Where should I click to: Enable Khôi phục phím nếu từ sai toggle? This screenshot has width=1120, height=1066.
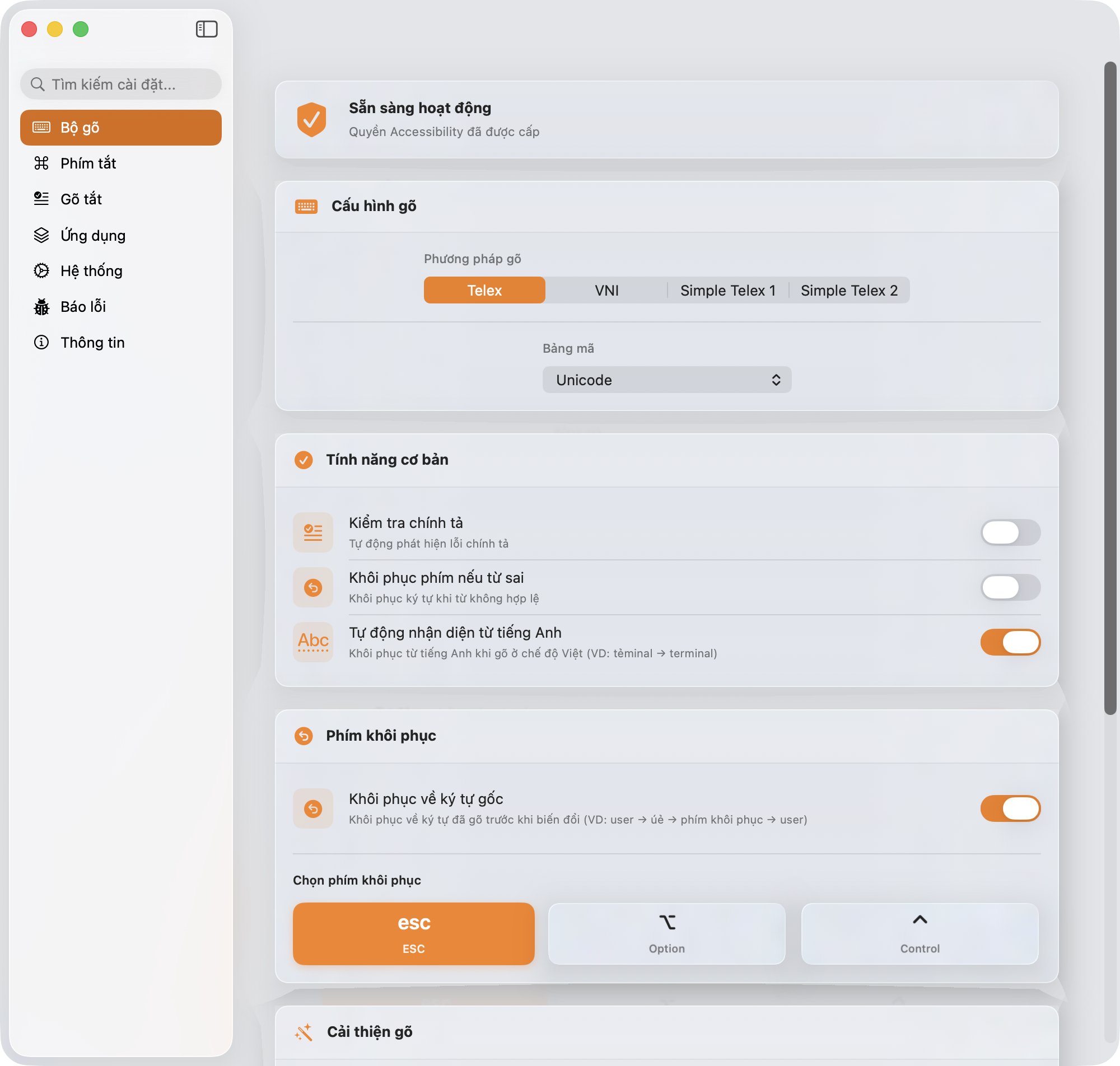point(1010,587)
